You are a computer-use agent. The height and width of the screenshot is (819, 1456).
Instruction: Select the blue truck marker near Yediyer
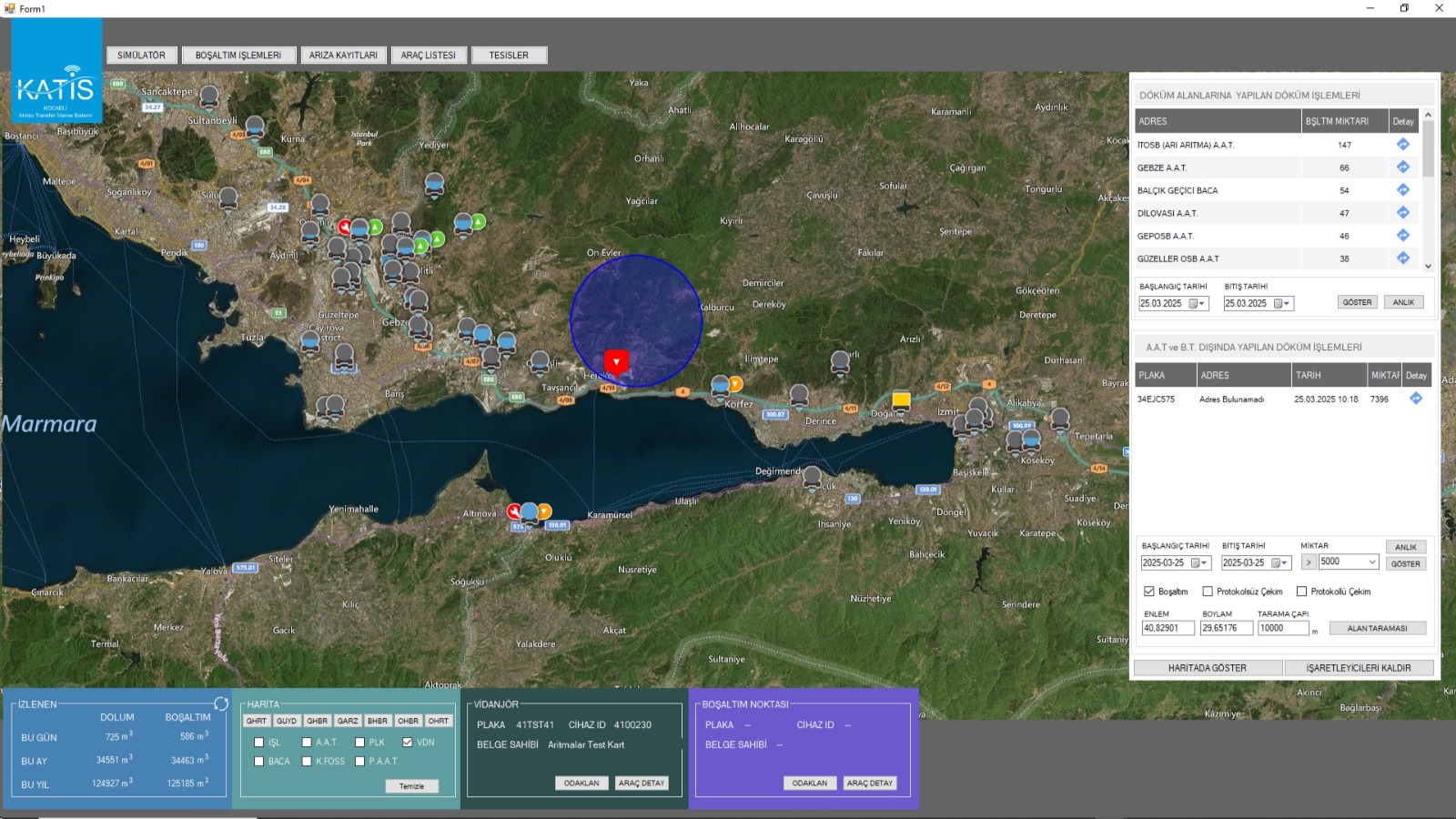tap(435, 184)
